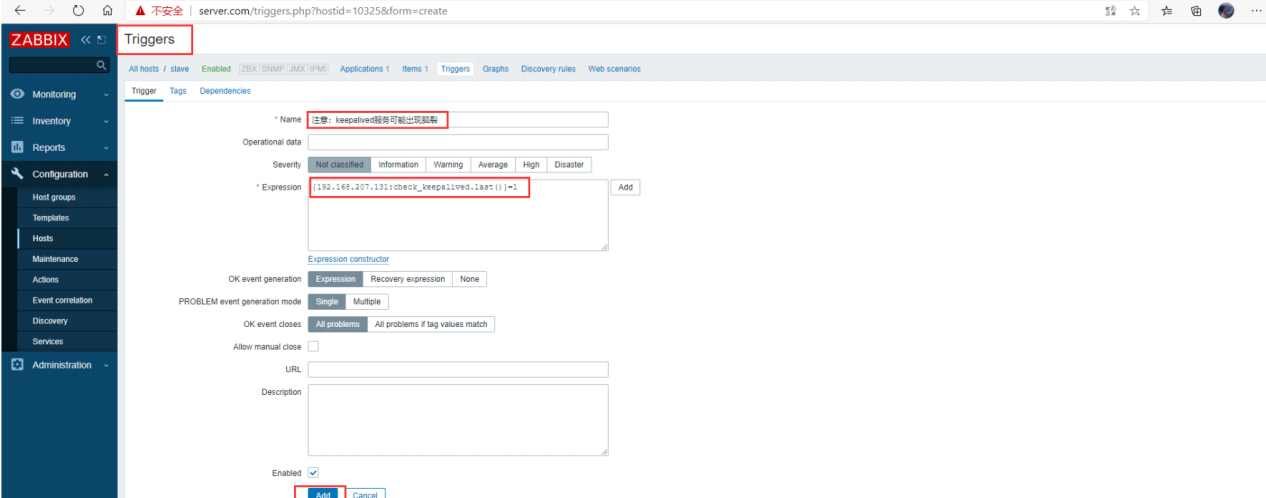
Task: Switch to the Dependencies tab
Action: (x=225, y=91)
